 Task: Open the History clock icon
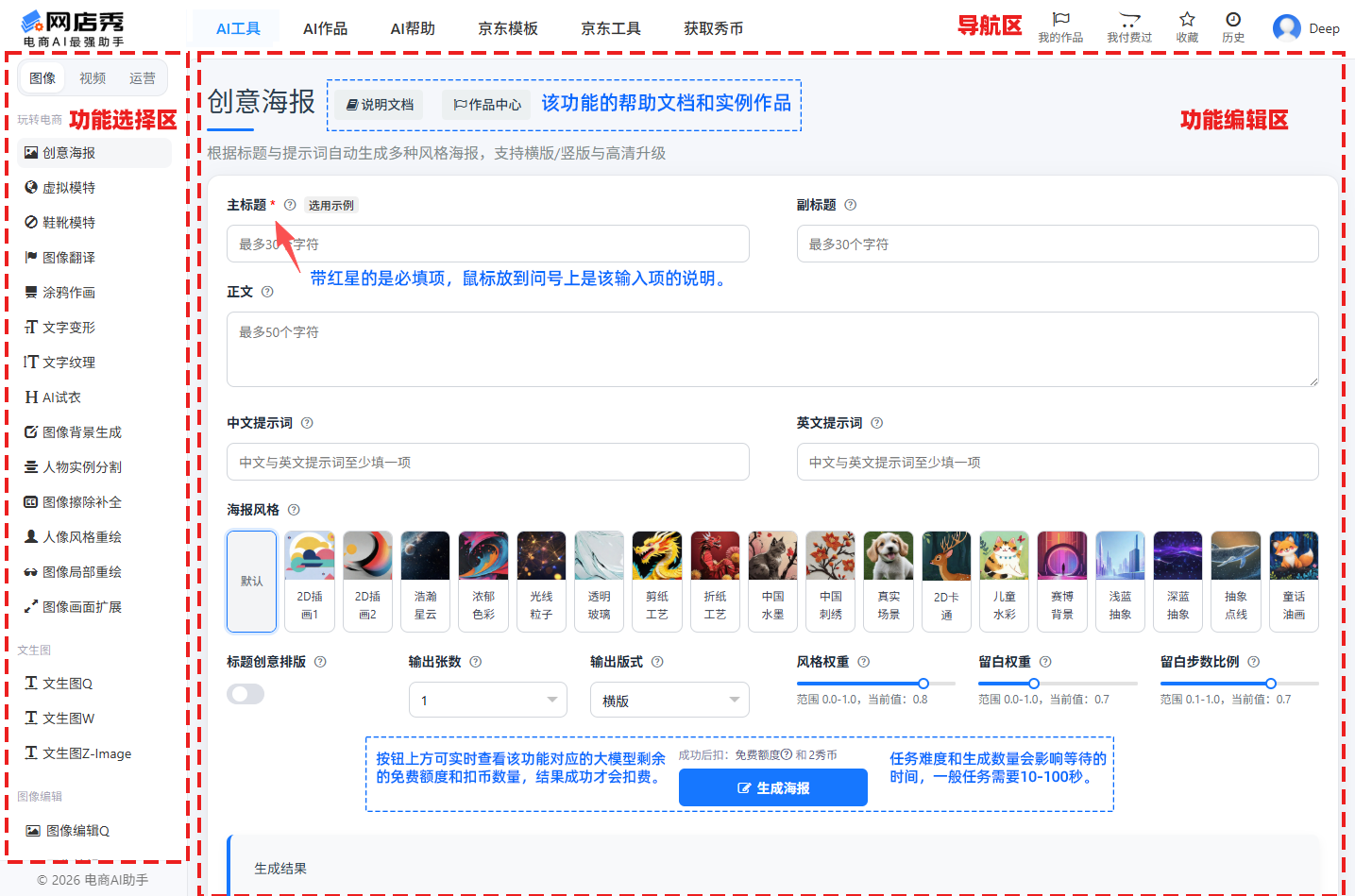tap(1233, 20)
